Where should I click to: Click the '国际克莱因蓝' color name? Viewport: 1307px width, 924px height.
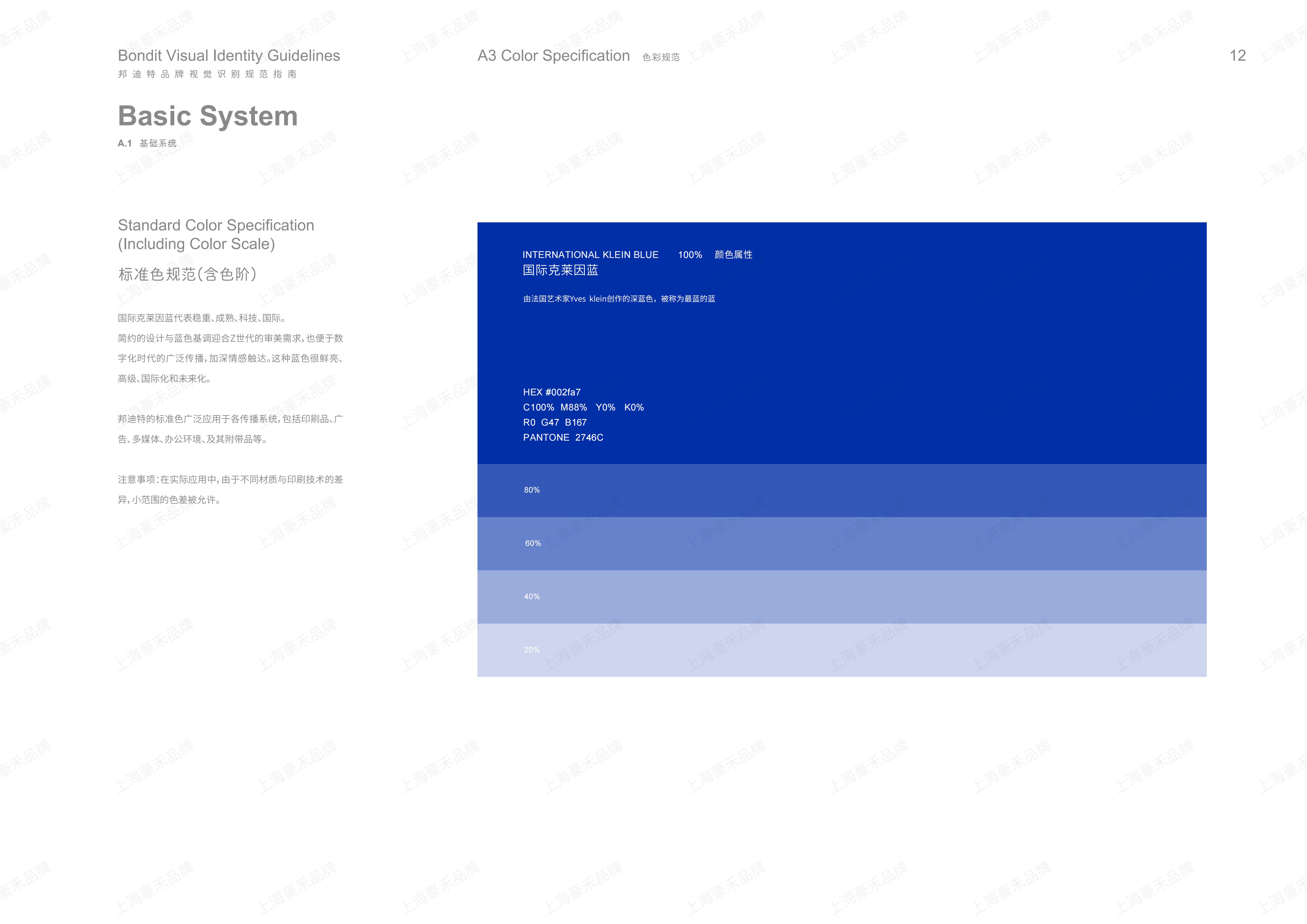click(560, 270)
